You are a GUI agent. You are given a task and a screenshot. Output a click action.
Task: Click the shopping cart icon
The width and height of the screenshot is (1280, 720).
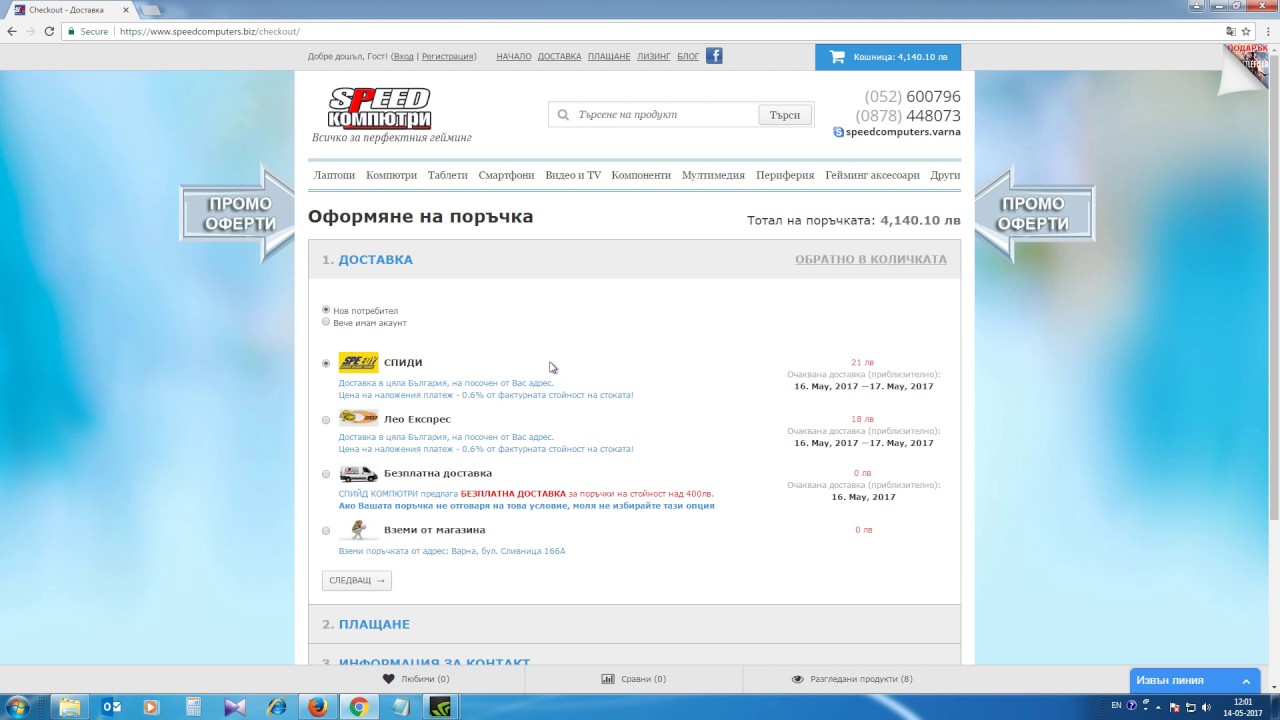(x=837, y=57)
